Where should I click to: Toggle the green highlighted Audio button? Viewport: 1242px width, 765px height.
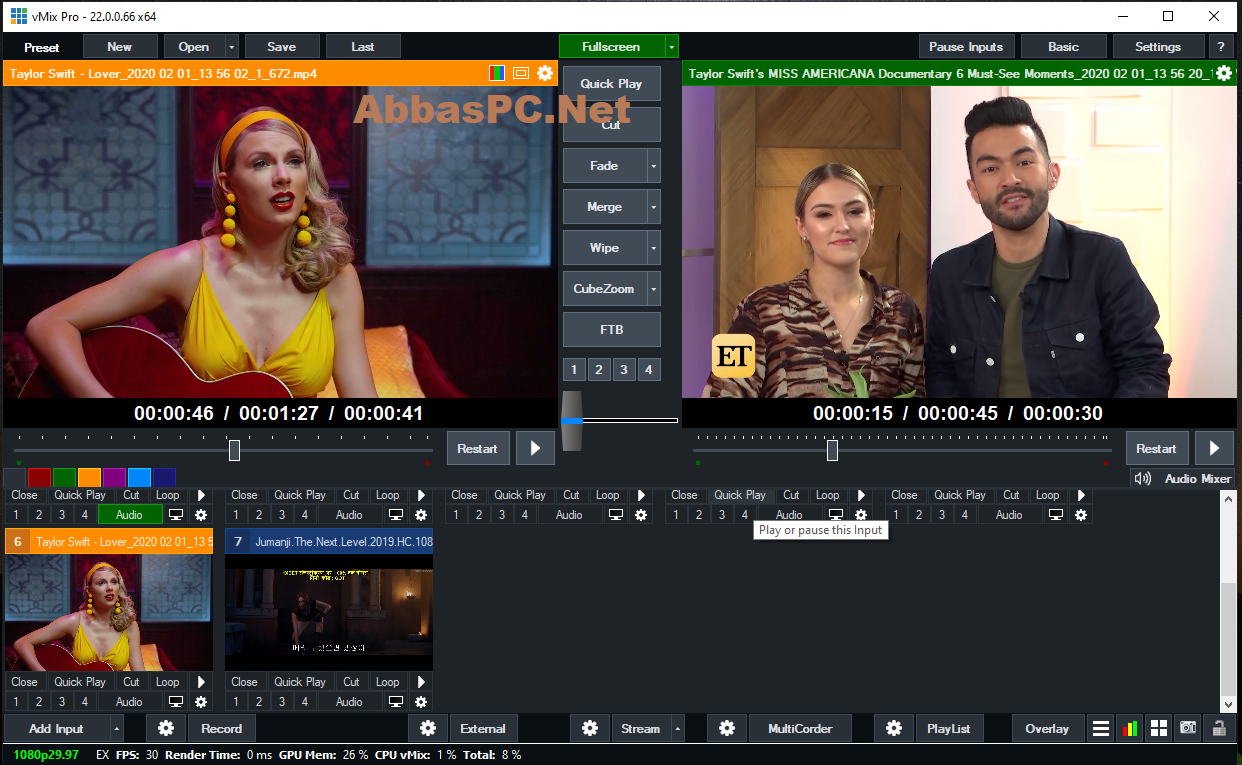pyautogui.click(x=129, y=514)
